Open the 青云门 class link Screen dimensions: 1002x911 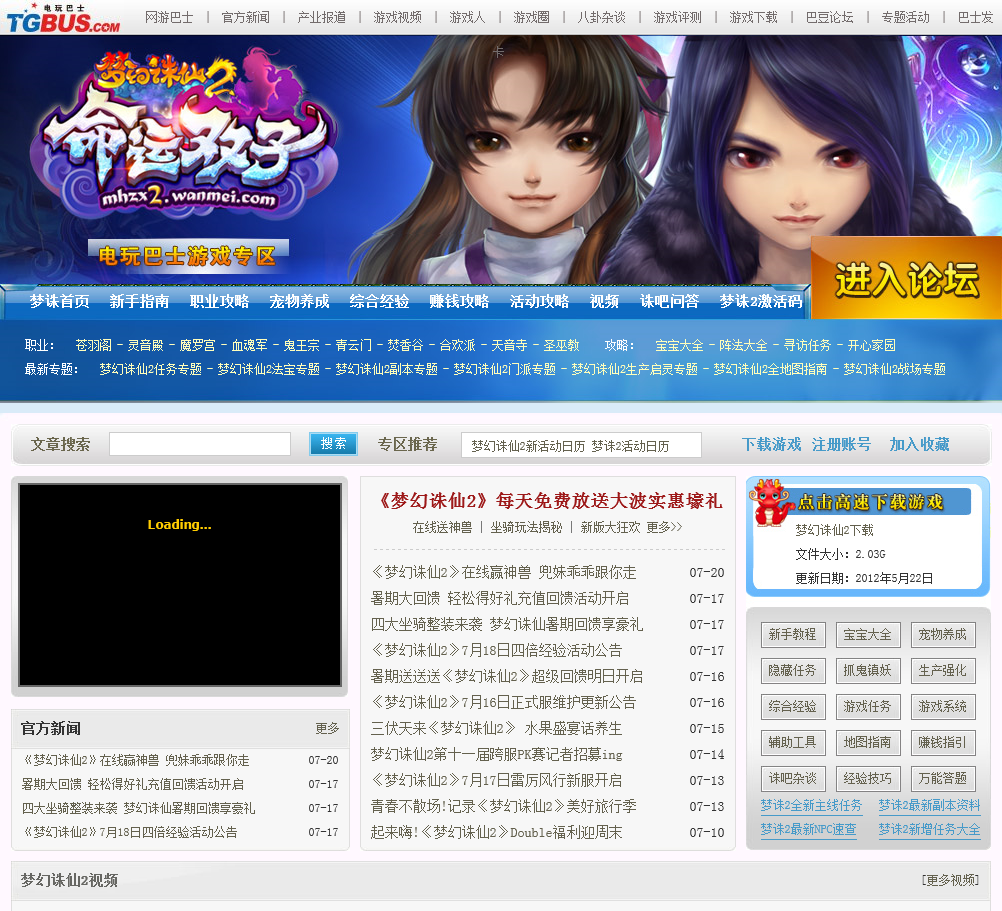point(353,345)
